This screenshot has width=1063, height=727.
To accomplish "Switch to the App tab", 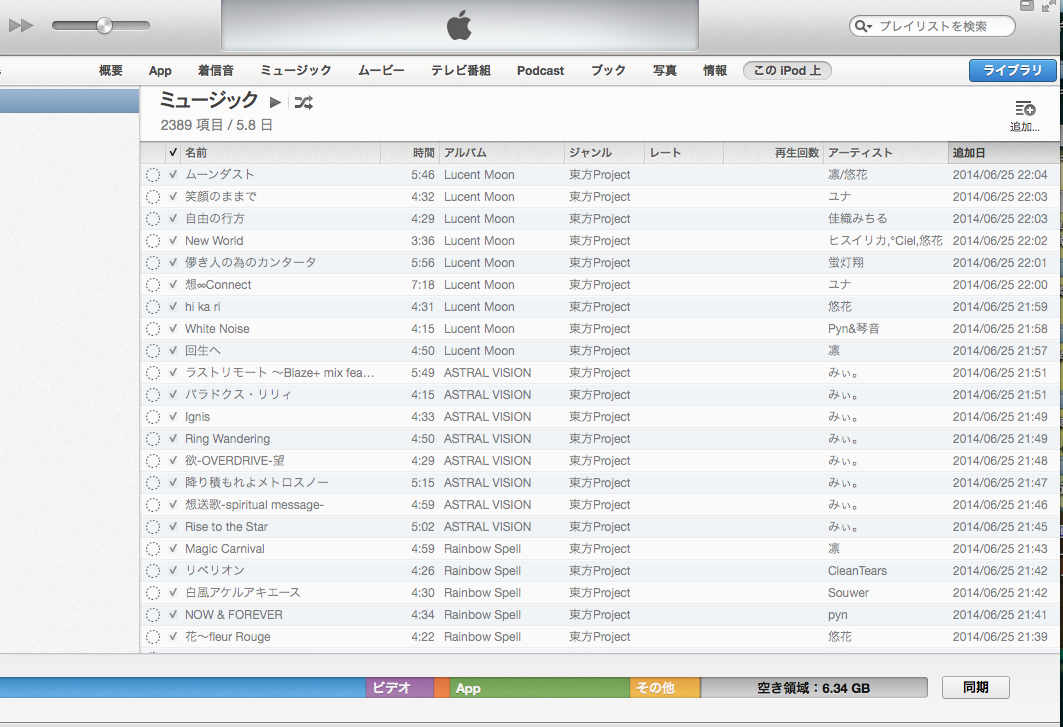I will coord(160,71).
